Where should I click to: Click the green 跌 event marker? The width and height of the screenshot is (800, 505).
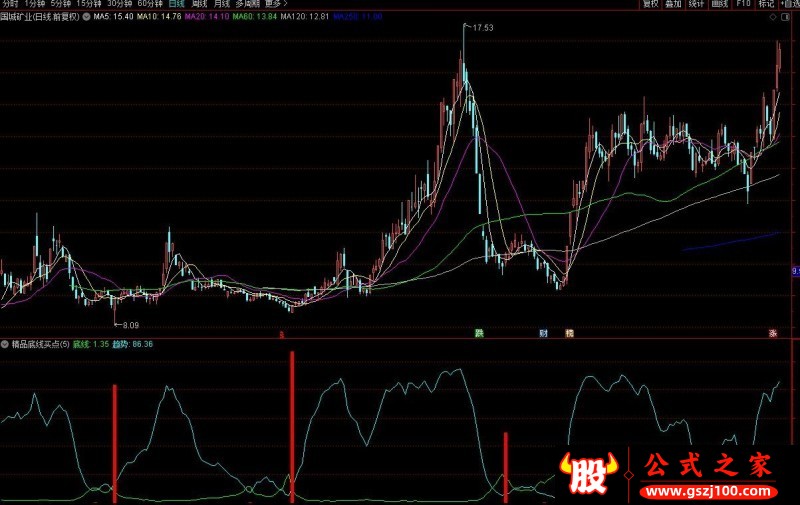(479, 332)
